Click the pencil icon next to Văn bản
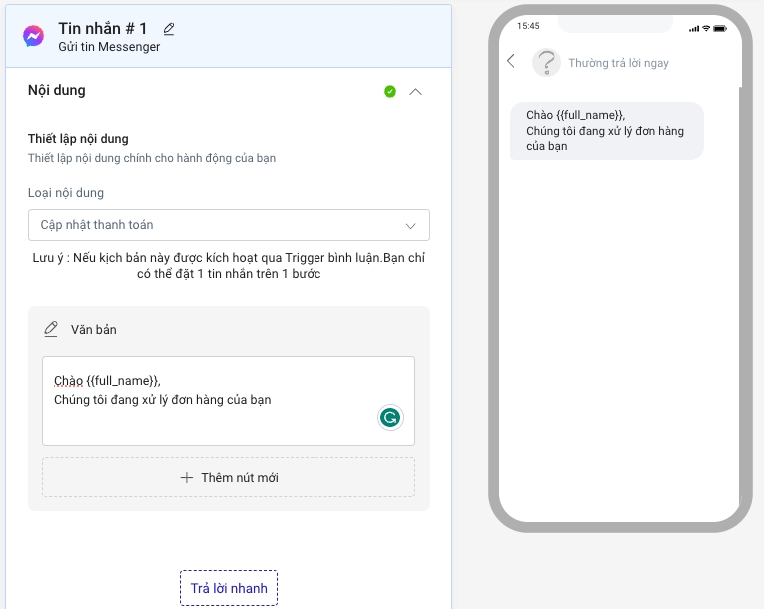This screenshot has width=764, height=609. 51,329
